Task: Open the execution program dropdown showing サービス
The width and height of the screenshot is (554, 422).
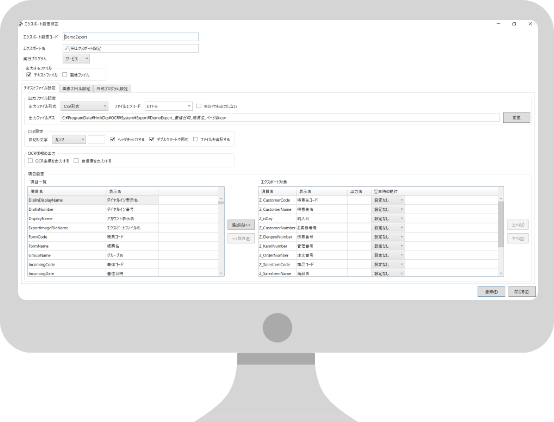Action: [76, 59]
